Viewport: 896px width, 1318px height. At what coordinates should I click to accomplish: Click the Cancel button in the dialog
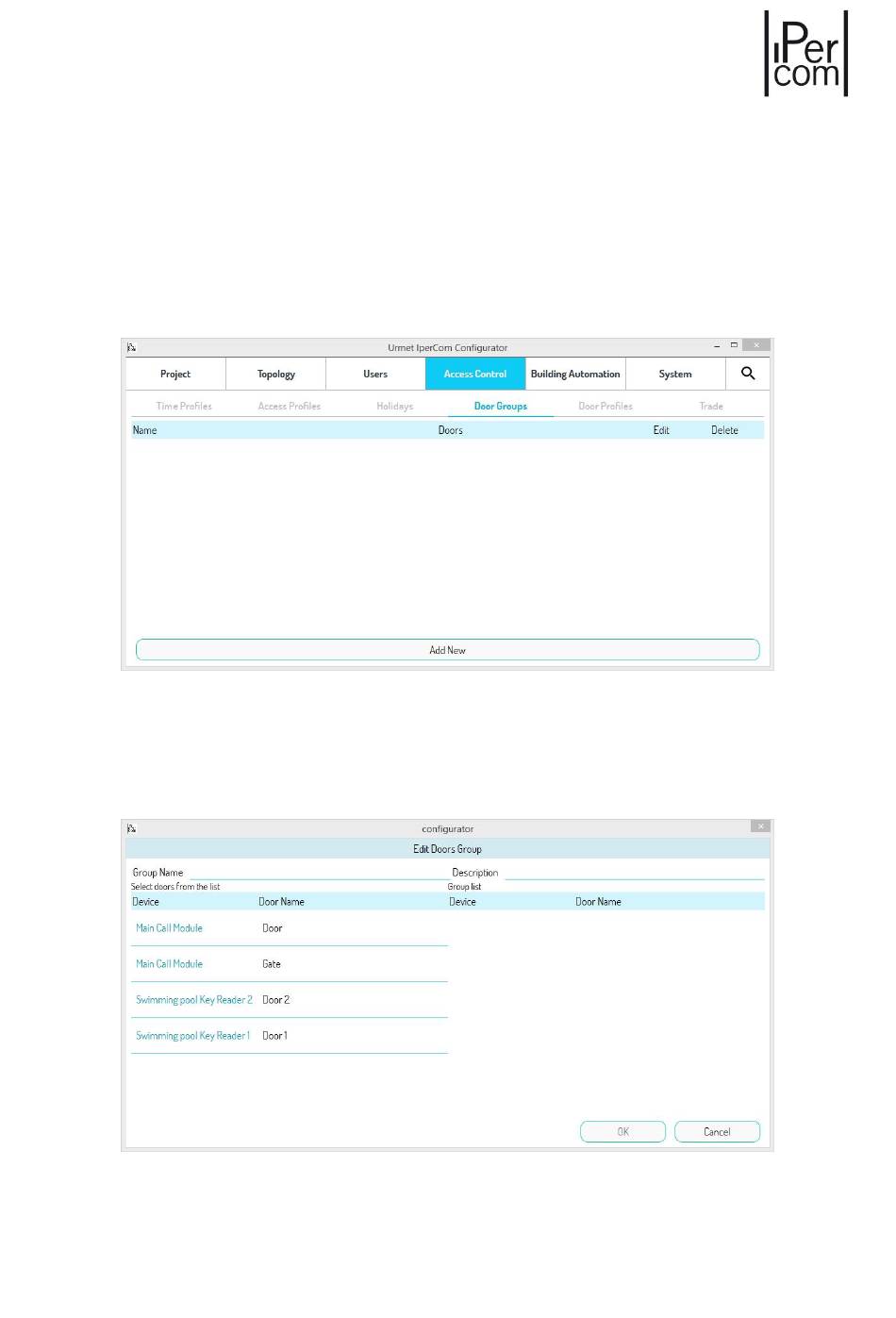tap(717, 1131)
